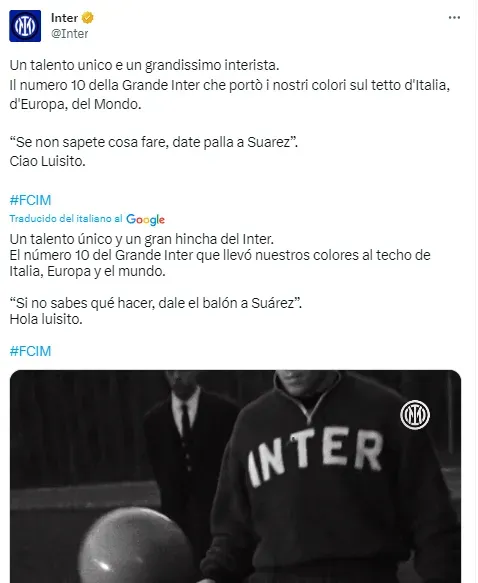Click the first #FCIM hashtag
Image resolution: width=478 pixels, height=583 pixels.
(x=30, y=200)
